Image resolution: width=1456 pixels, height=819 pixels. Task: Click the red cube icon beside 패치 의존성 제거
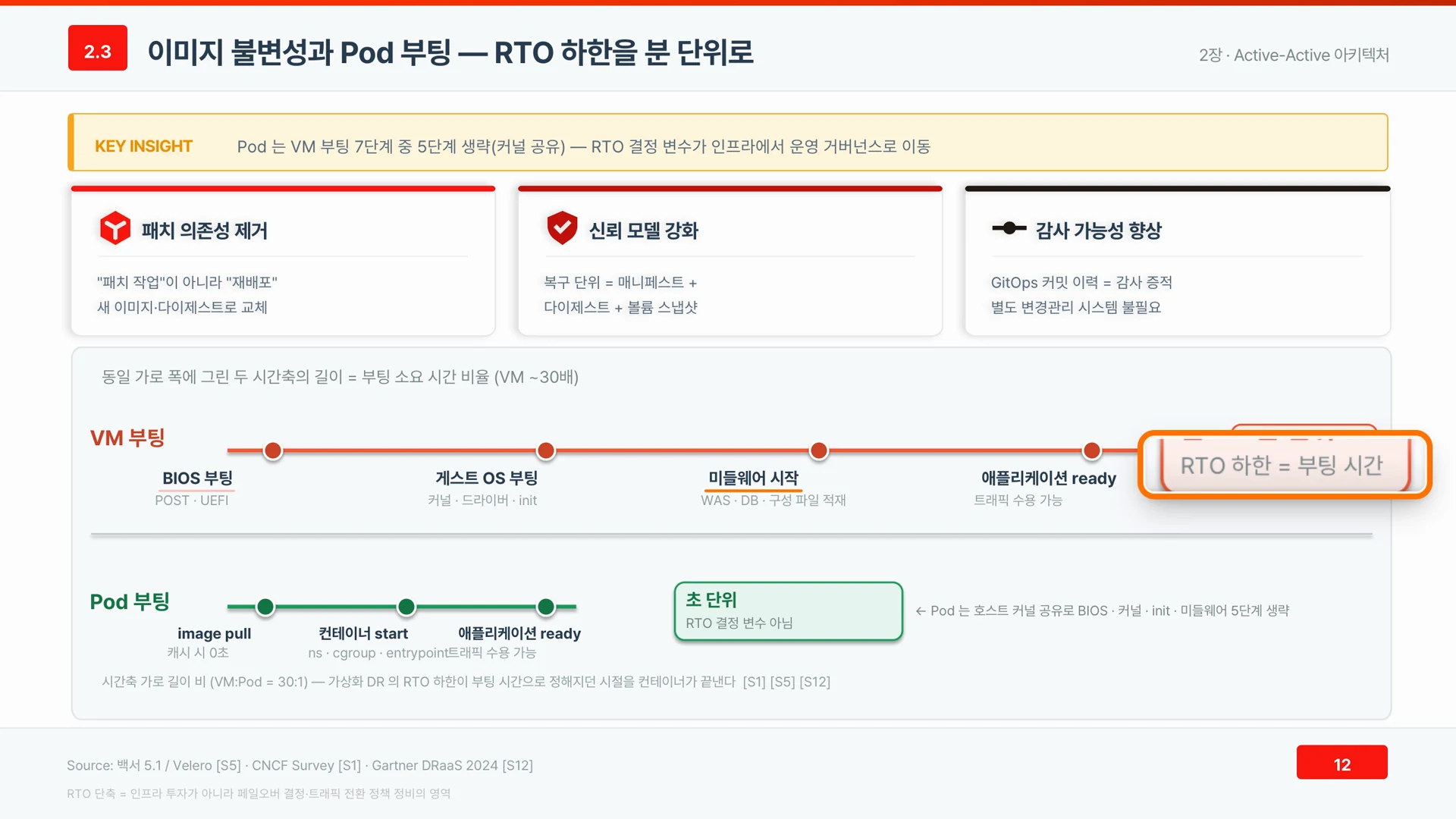coord(115,228)
